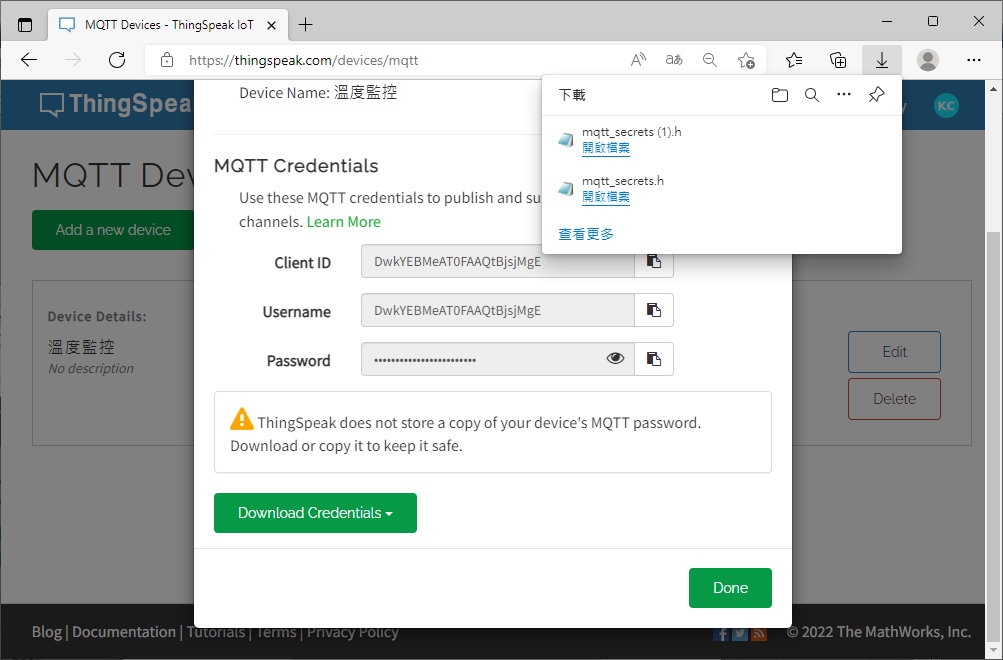Click the mqtt_secrets (1).h file icon
This screenshot has height=660, width=1003.
(x=565, y=139)
